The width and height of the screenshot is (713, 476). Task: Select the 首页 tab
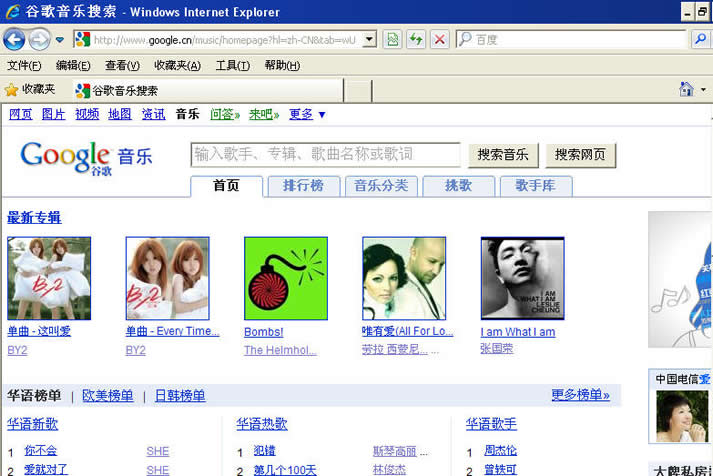(226, 186)
